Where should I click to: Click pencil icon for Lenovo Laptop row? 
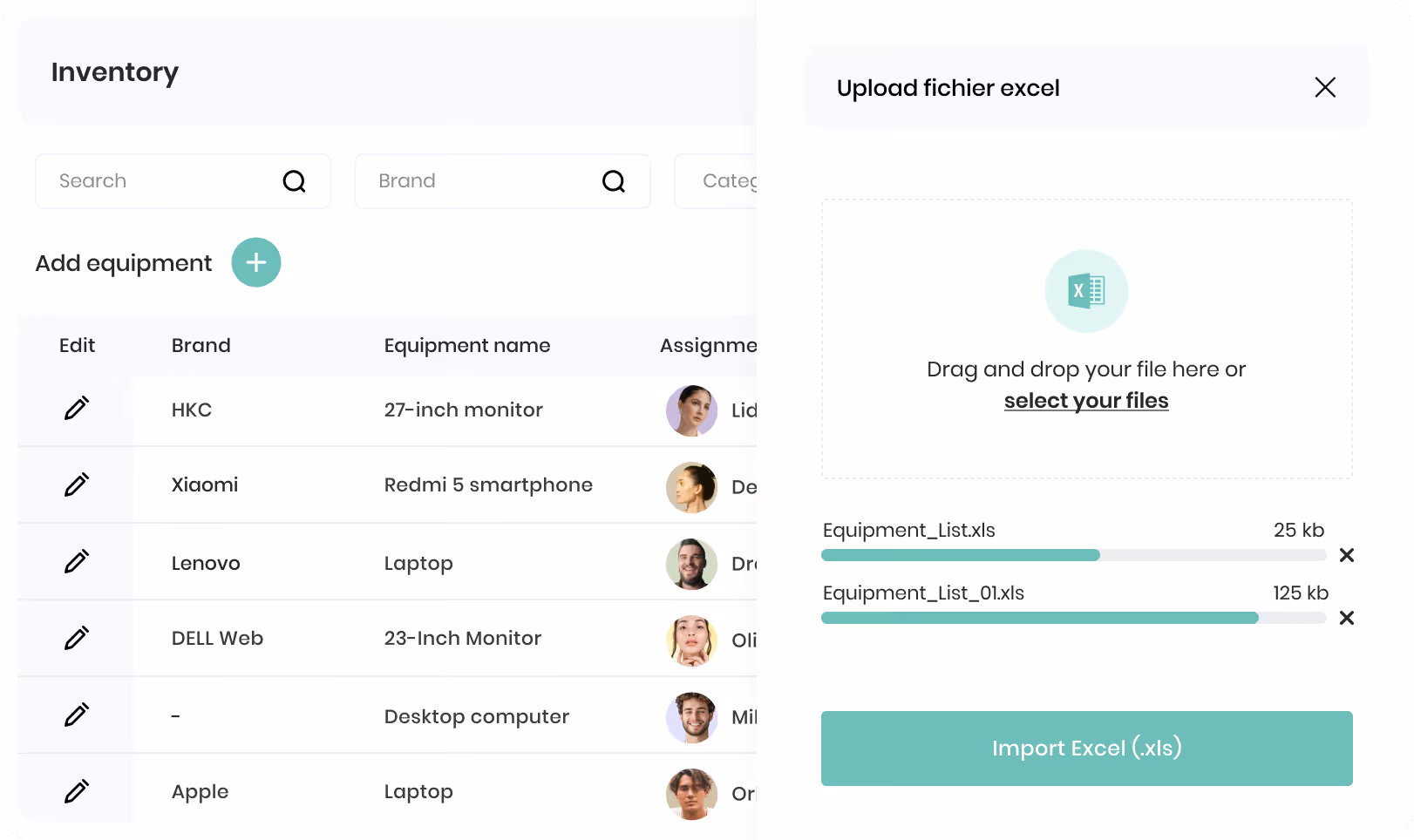[77, 561]
